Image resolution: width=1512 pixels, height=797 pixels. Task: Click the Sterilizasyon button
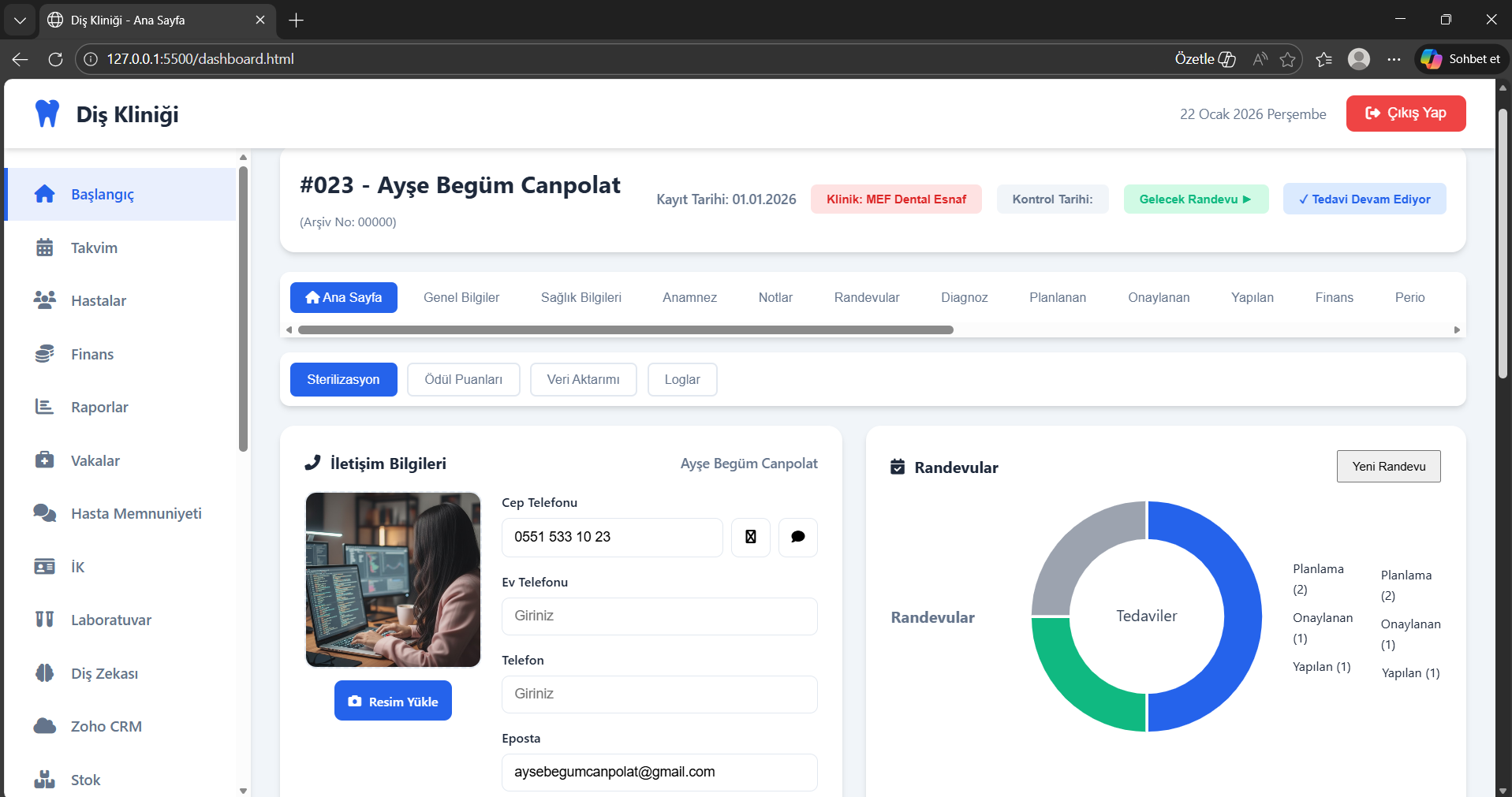344,380
